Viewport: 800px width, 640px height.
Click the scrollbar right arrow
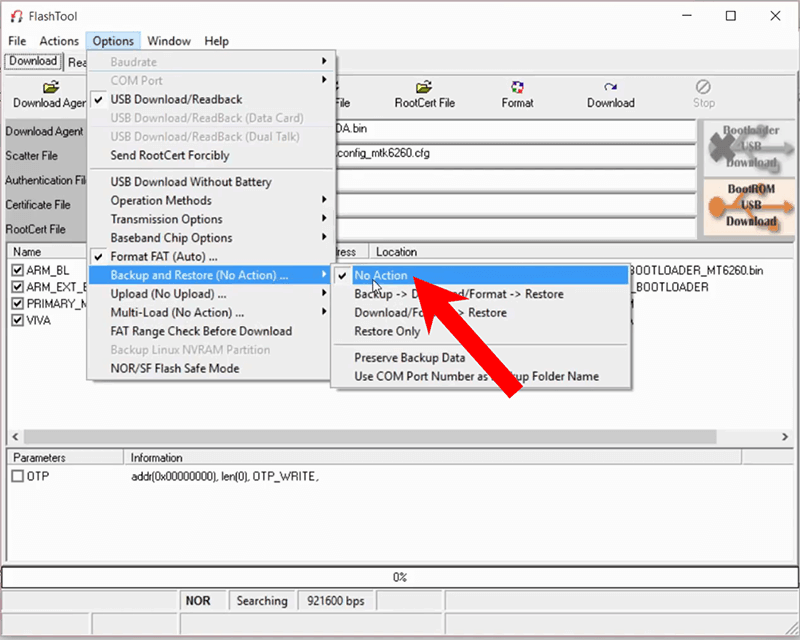click(785, 437)
